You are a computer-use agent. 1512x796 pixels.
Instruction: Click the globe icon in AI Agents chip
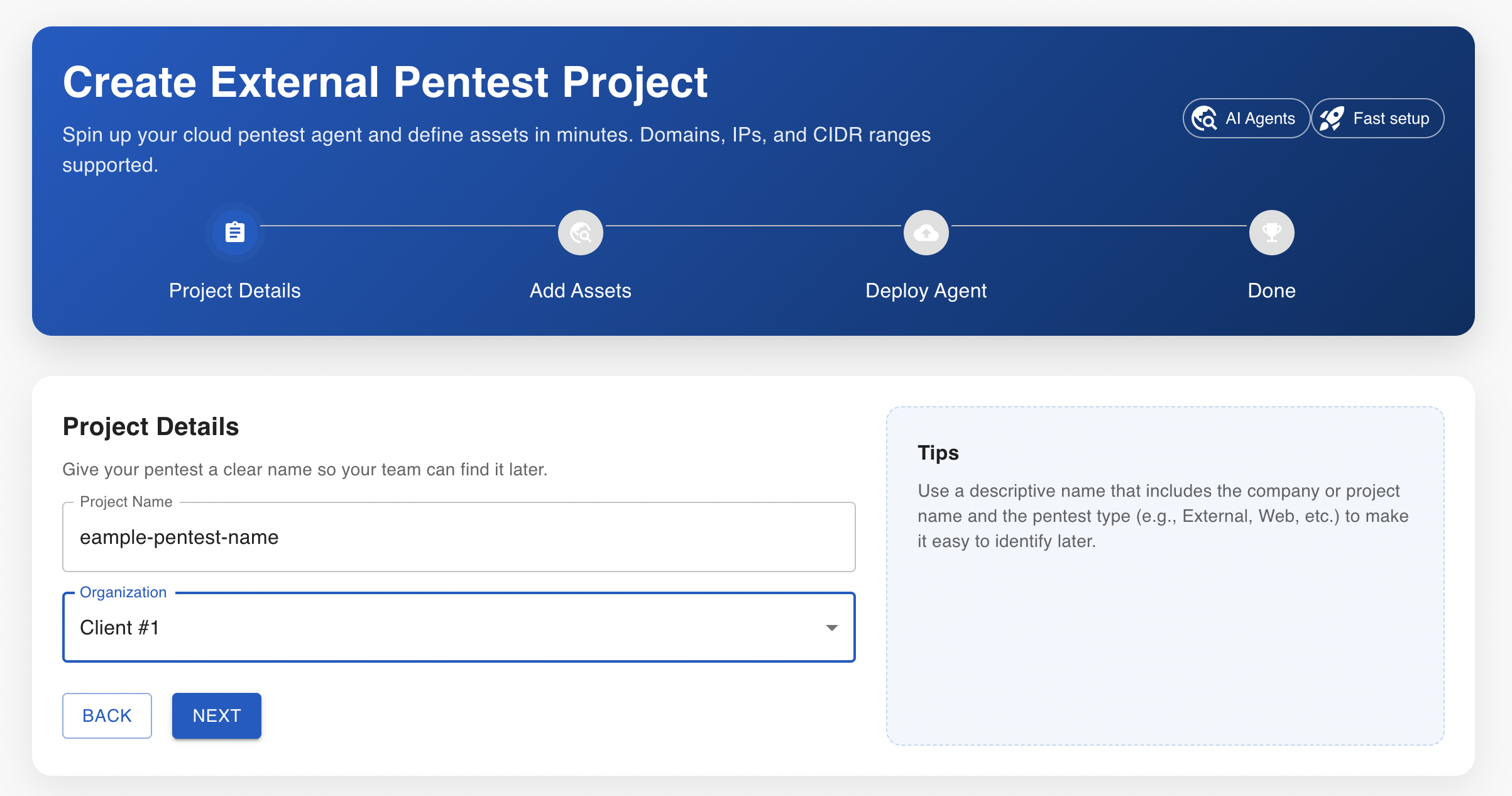[1204, 118]
